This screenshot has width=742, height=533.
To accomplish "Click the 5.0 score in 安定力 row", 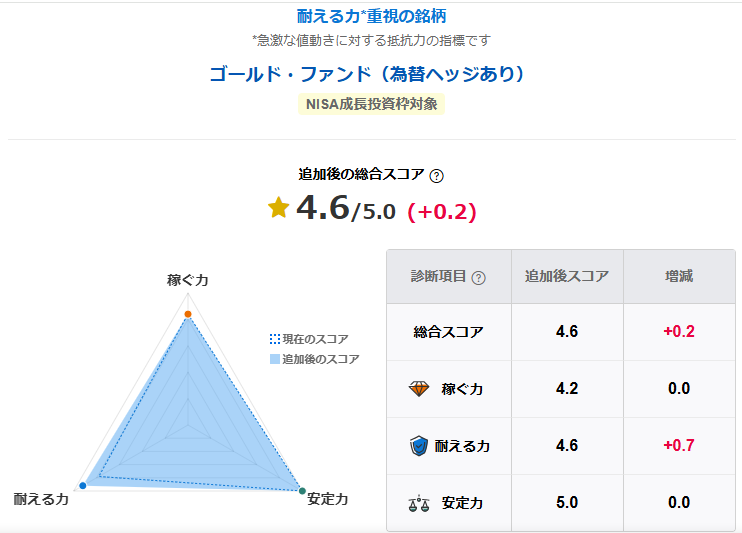I will point(567,503).
